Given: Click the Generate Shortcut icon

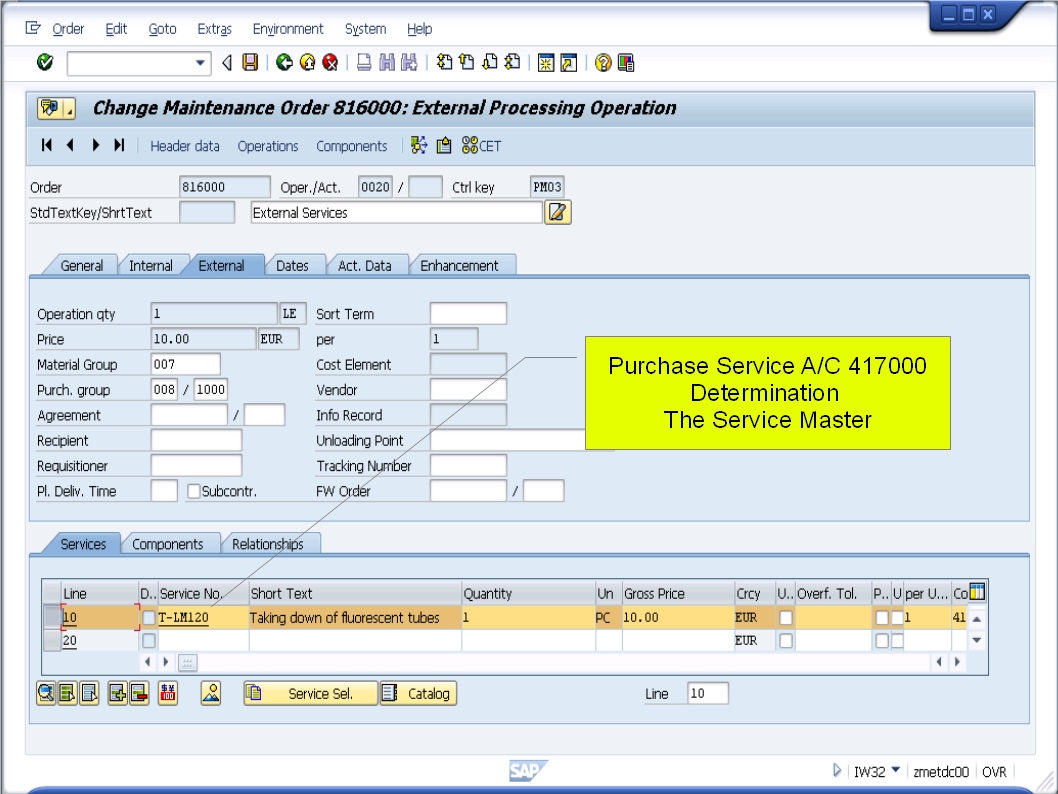Looking at the screenshot, I should [569, 63].
